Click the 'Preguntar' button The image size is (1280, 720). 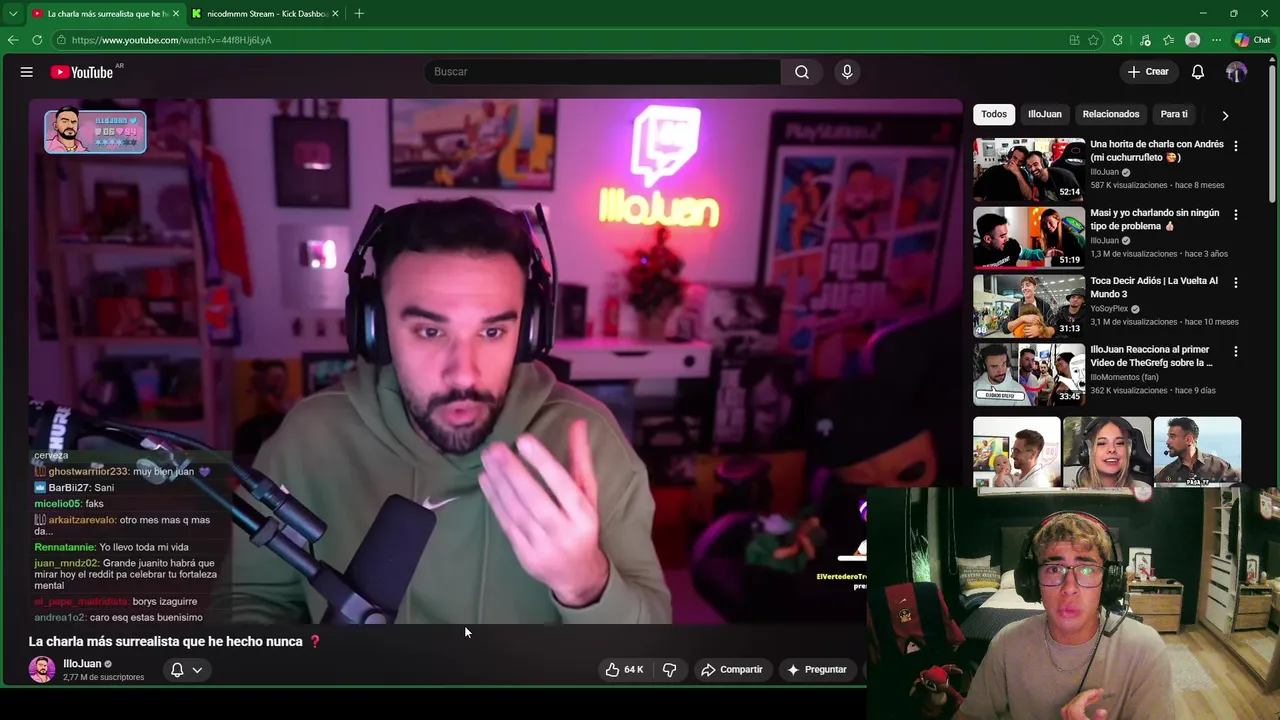tap(816, 670)
